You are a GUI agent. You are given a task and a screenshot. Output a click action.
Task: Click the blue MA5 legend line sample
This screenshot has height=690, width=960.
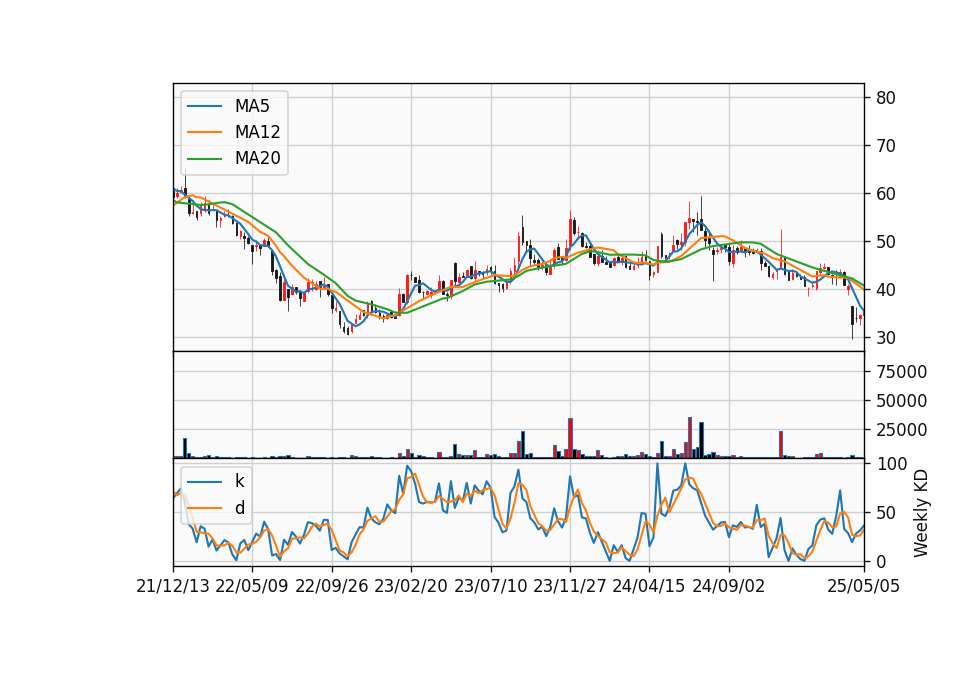tap(204, 107)
